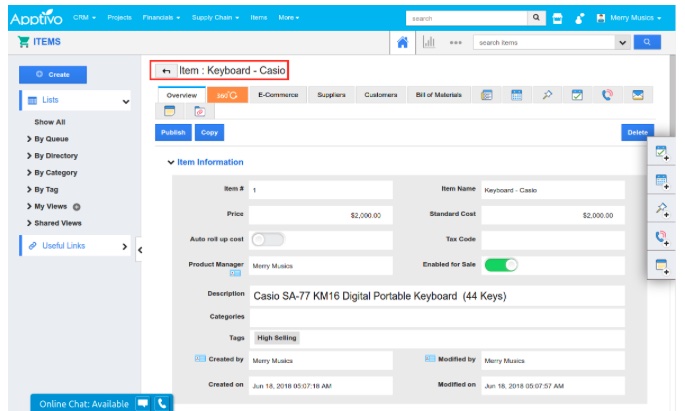Screen dimensions: 685x411
Task: Open the calendar tab icon
Action: (516, 95)
